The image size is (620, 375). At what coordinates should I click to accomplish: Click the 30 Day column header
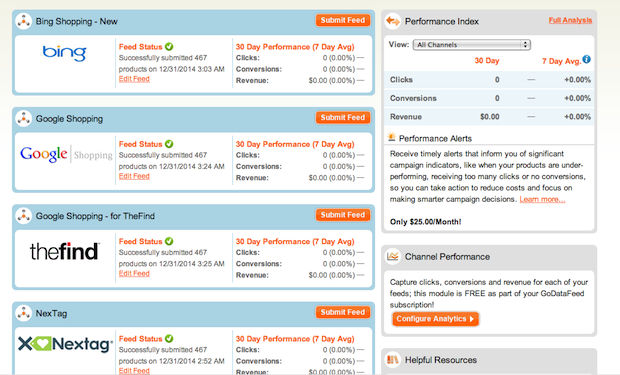487,61
